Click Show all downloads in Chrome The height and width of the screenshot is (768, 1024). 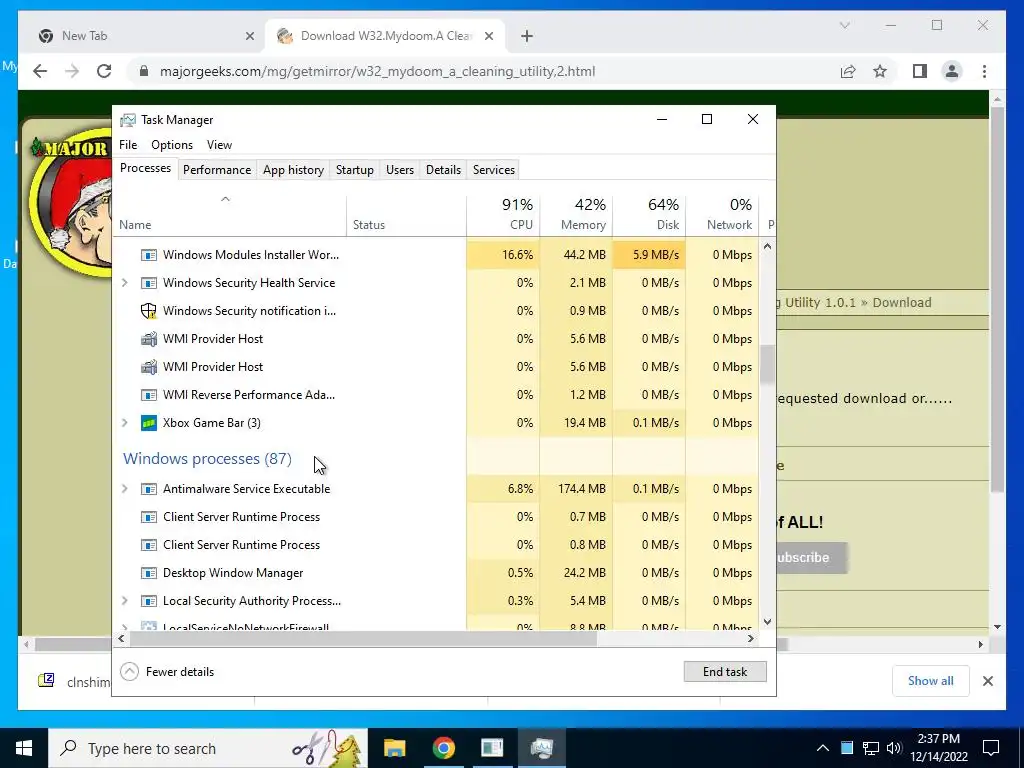point(931,681)
